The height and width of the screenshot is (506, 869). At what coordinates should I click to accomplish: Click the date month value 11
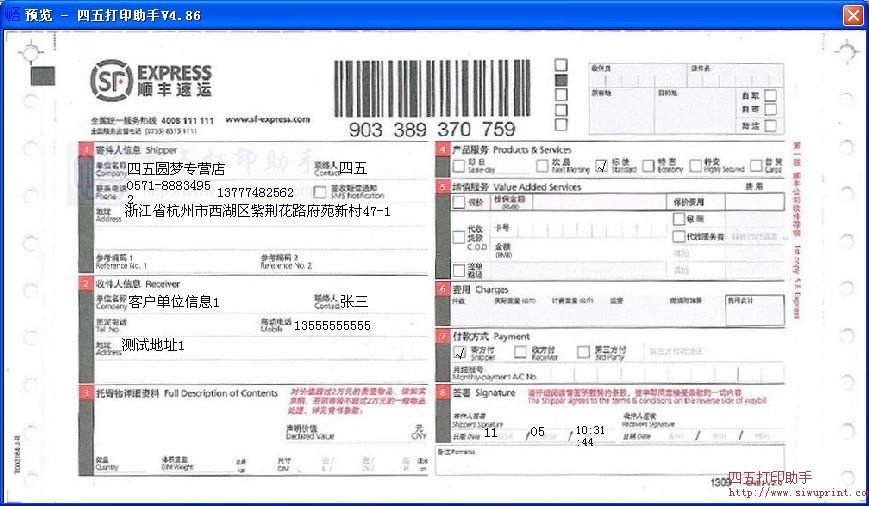490,433
